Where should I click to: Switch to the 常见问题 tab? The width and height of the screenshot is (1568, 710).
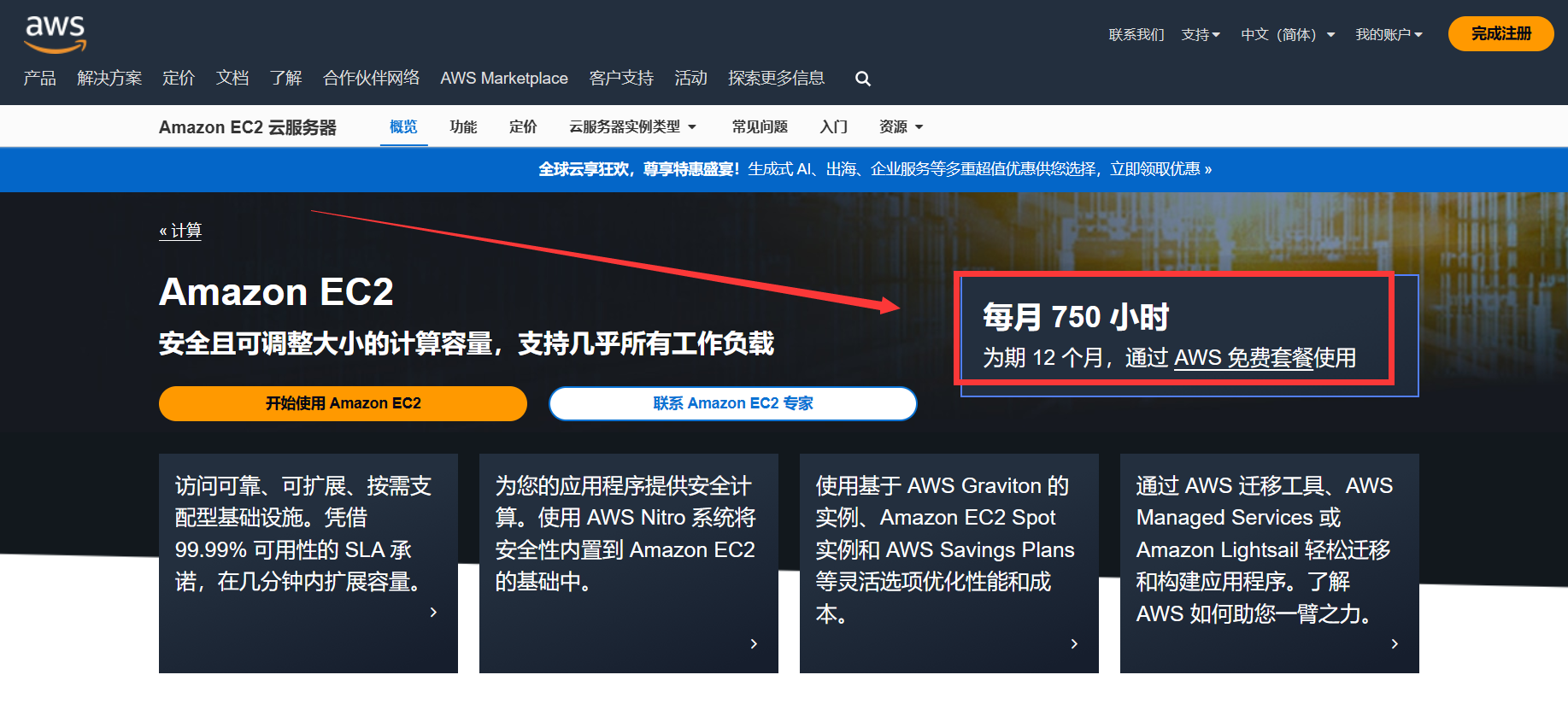(x=760, y=126)
